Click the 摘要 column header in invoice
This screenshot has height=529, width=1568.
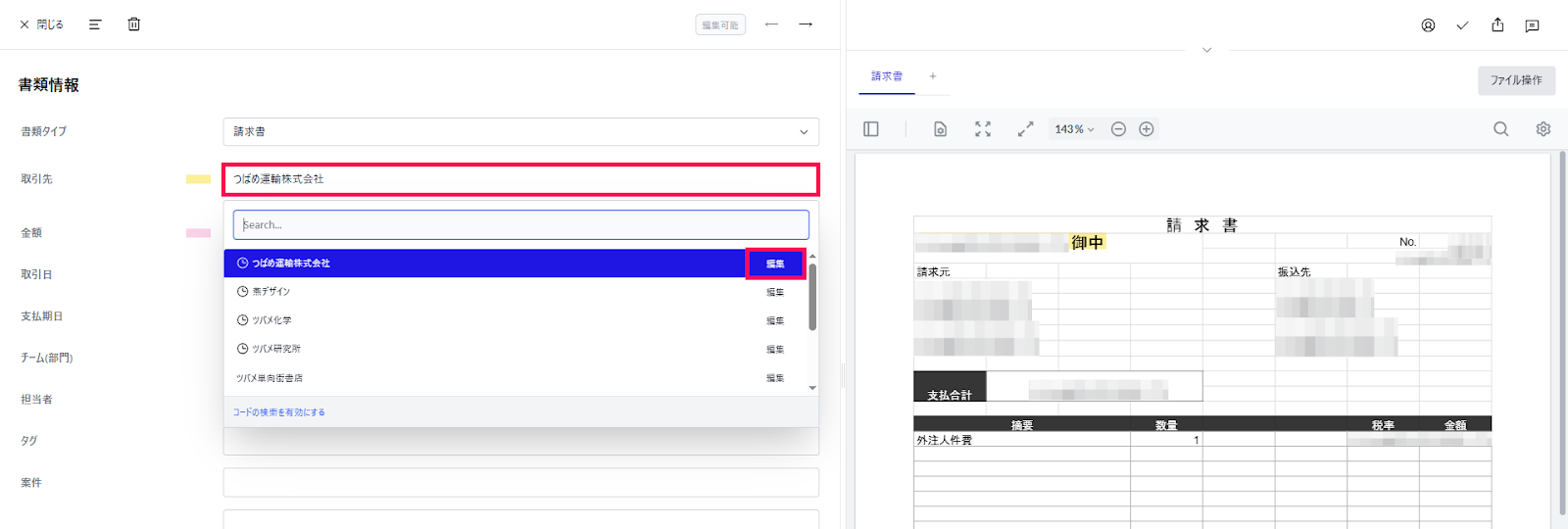1022,424
